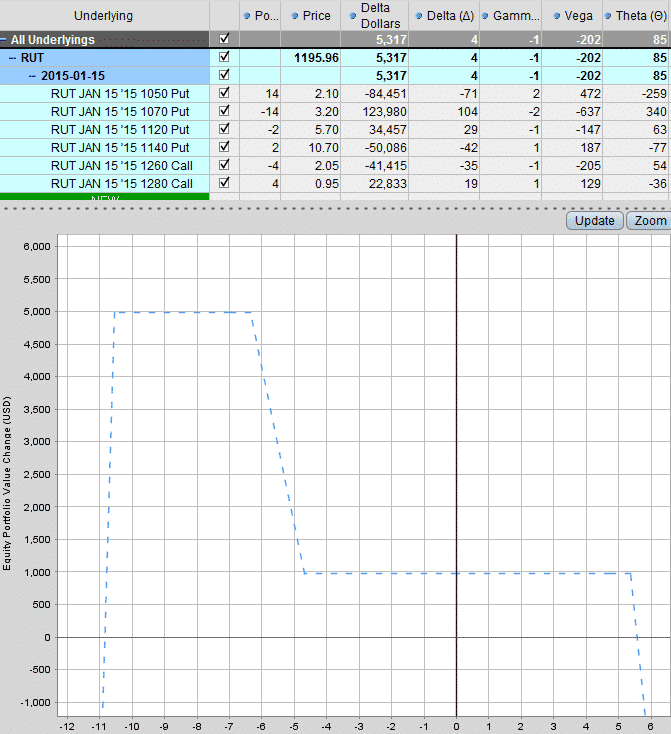Image resolution: width=671 pixels, height=734 pixels.
Task: Sort by the Delta (Δ) column header
Action: click(444, 15)
